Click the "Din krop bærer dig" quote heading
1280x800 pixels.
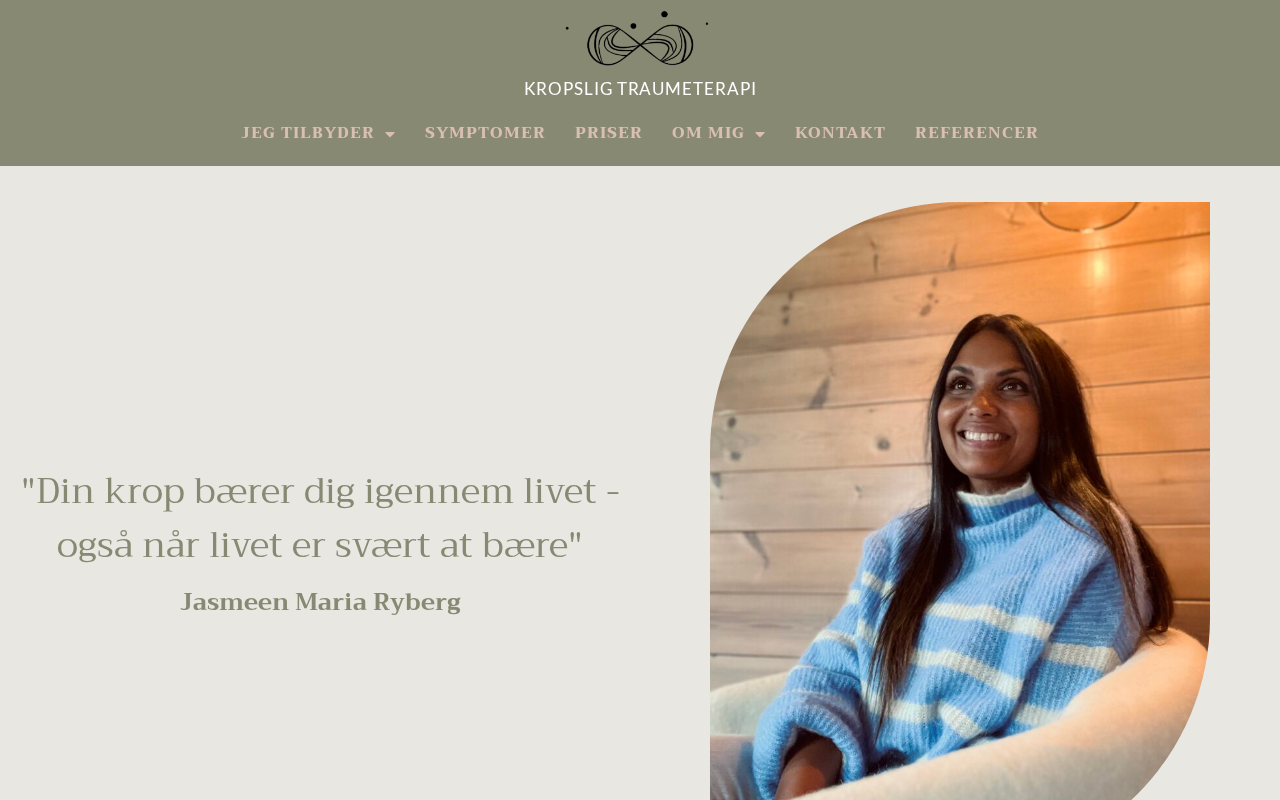point(320,518)
